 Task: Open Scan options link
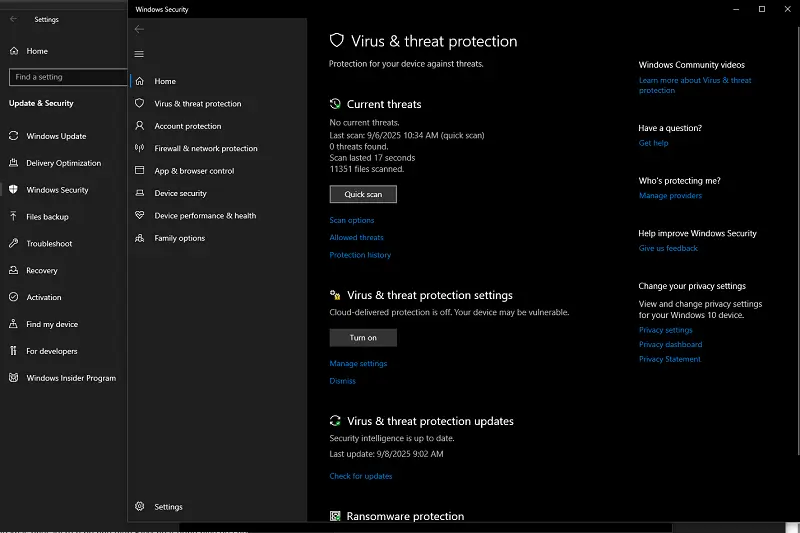[x=352, y=220]
